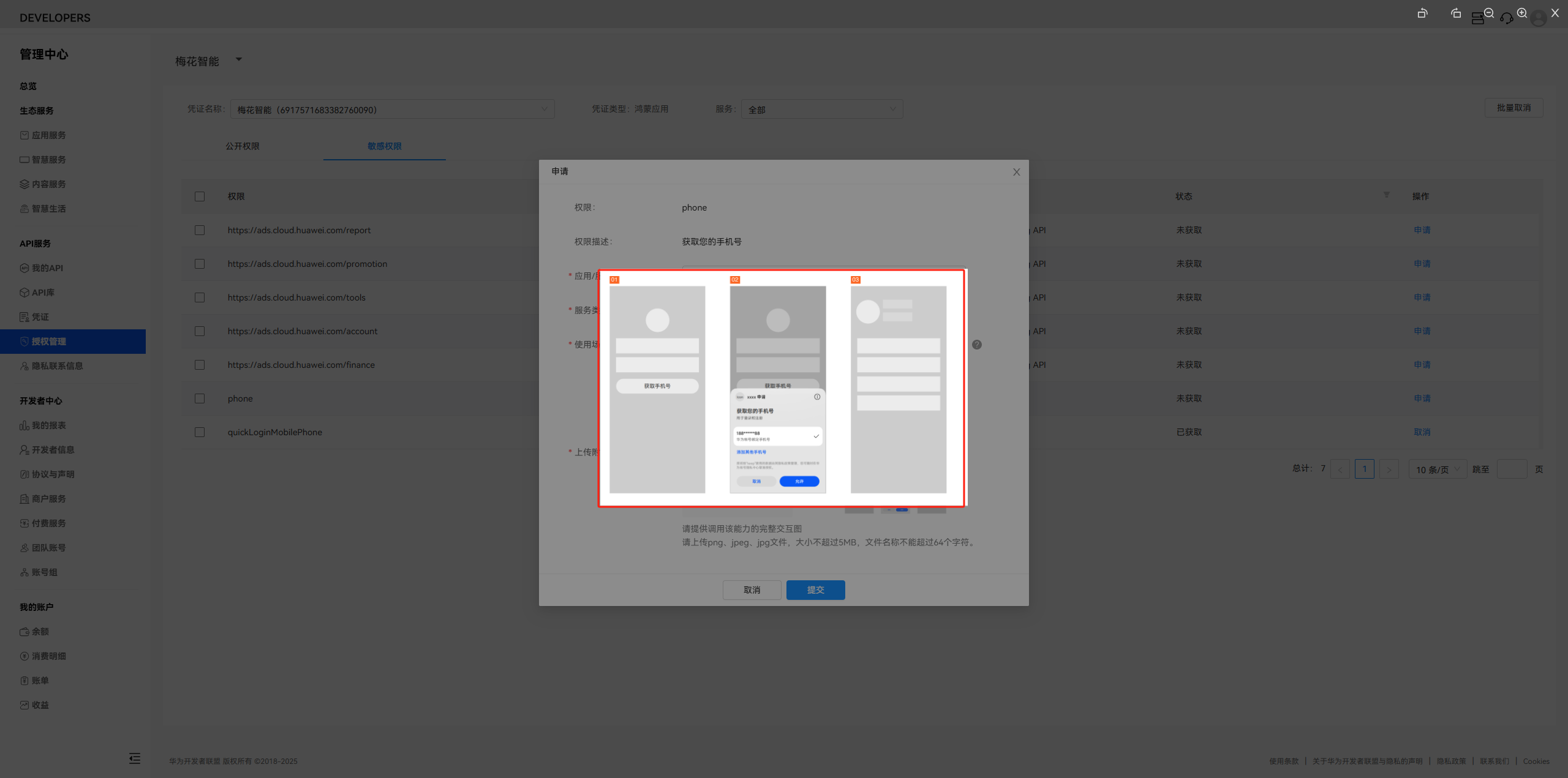Screen dimensions: 1568x778
Task: Open the 隐私政策 footer link
Action: tap(1451, 761)
